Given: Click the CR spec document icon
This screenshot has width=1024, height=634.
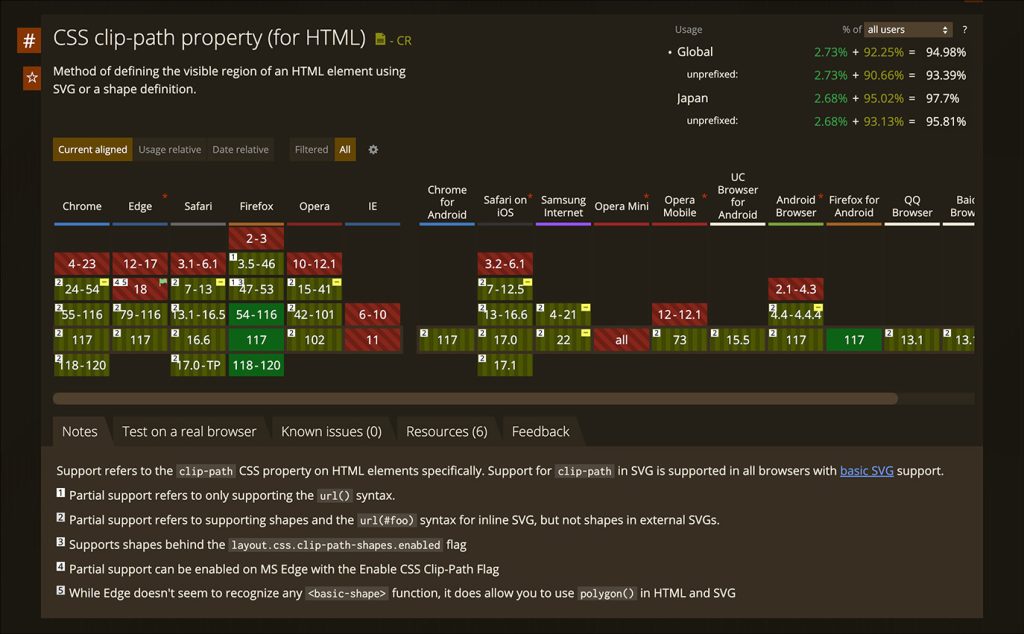Looking at the screenshot, I should pyautogui.click(x=380, y=40).
